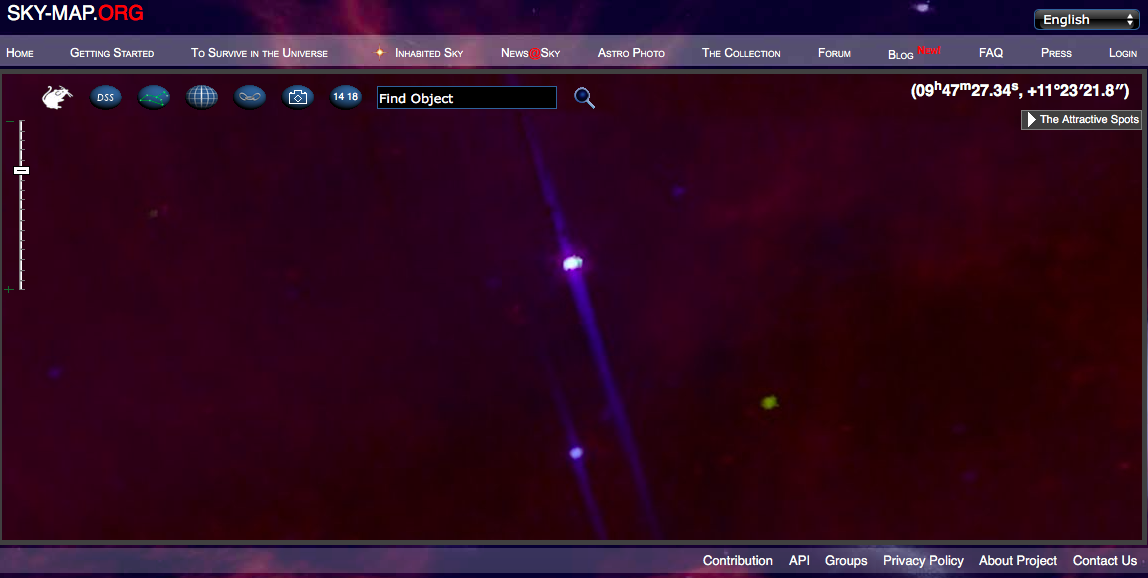
Task: Toggle constellation figures visibility
Action: click(x=153, y=97)
